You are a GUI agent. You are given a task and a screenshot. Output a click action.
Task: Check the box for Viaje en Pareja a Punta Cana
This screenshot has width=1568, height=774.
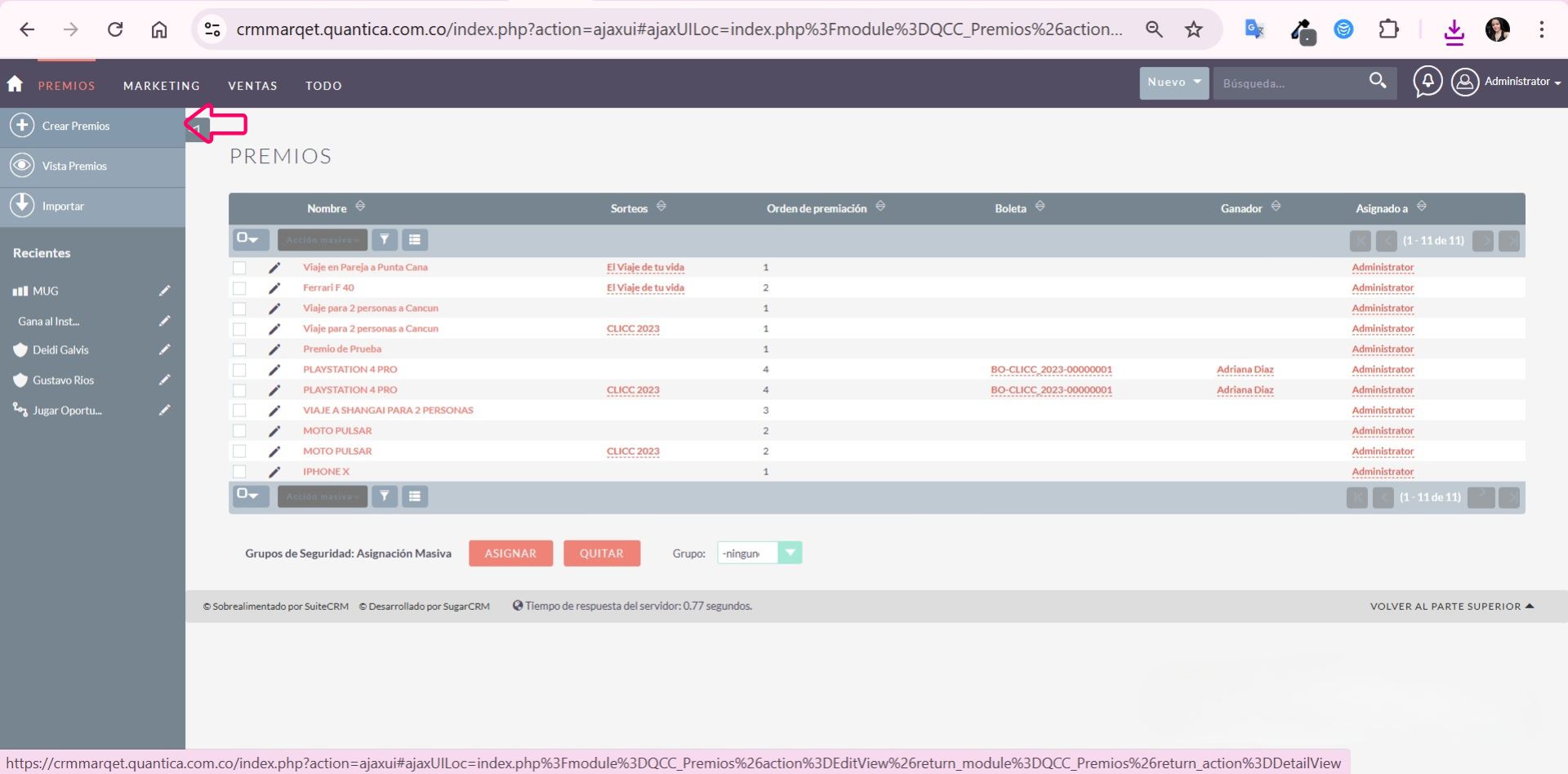[x=239, y=268]
